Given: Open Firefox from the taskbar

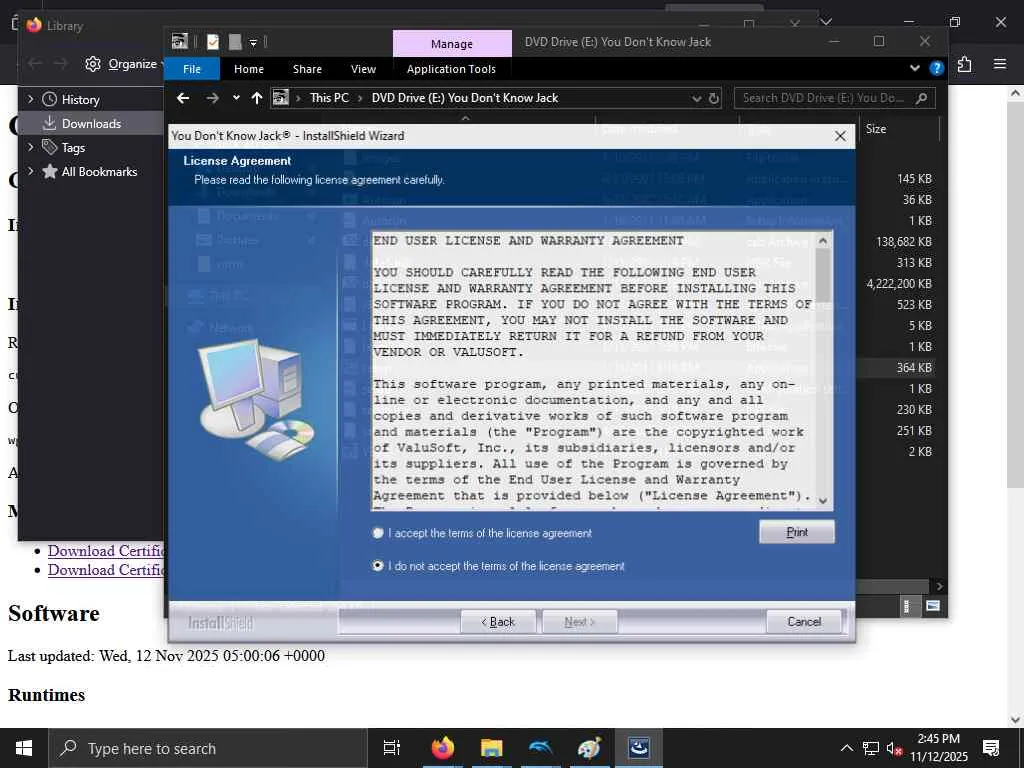Looking at the screenshot, I should pyautogui.click(x=443, y=748).
